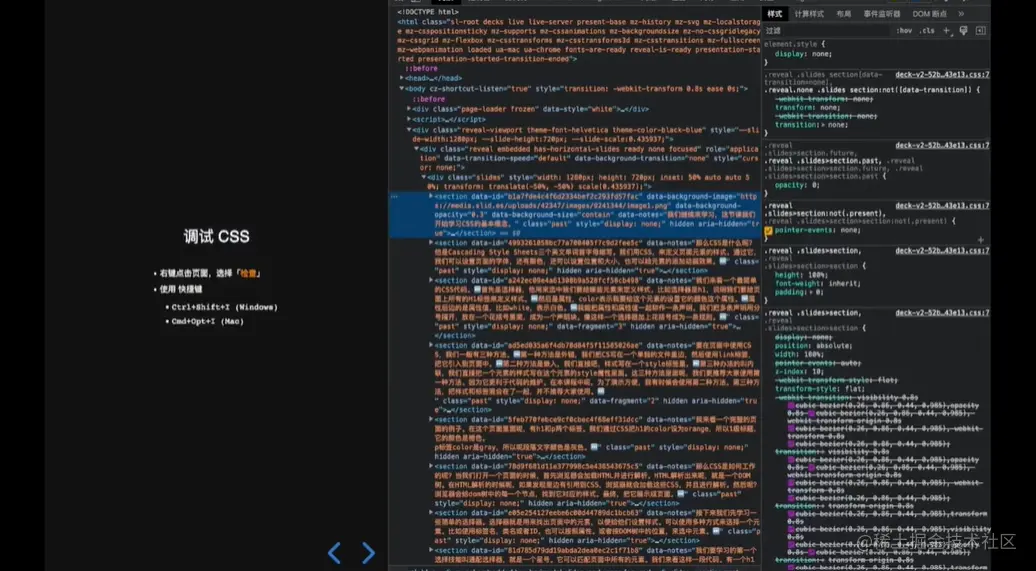Open deck-v2 css link for not(.present) rule

pos(942,206)
